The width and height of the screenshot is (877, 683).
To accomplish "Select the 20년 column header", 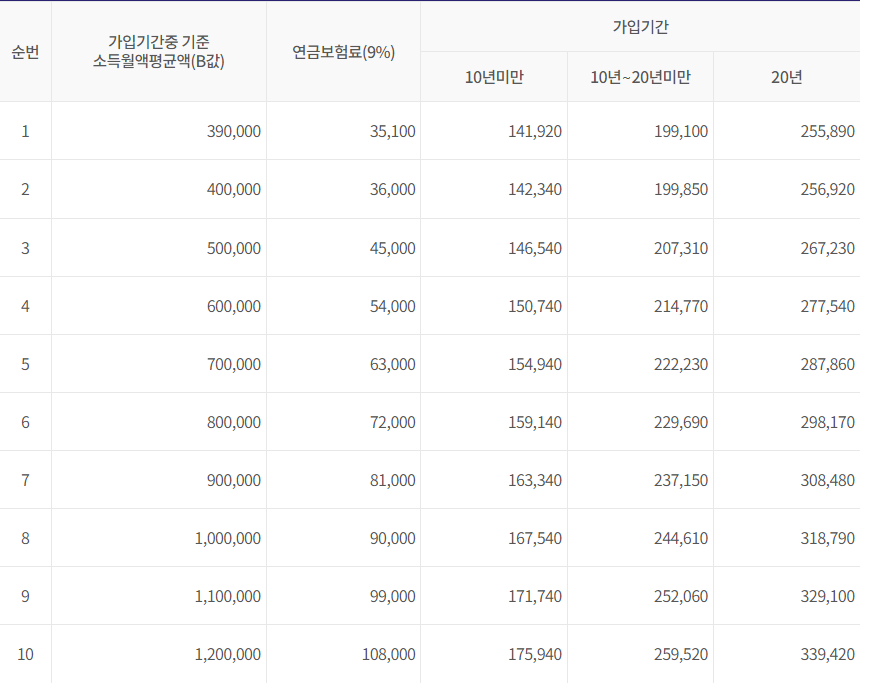I will pos(787,77).
